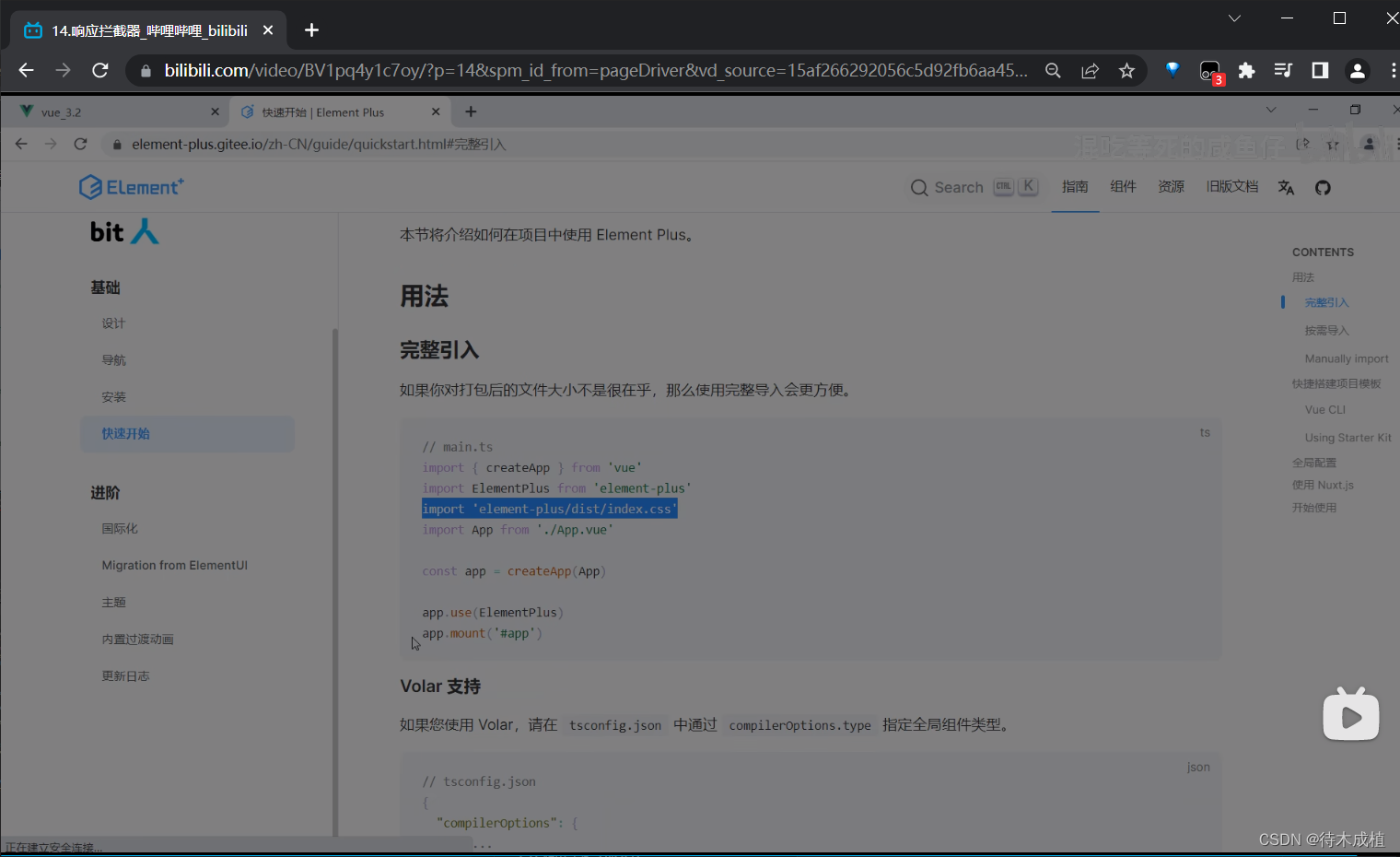The height and width of the screenshot is (857, 1400).
Task: Jump to 全局配置 in contents
Action: tap(1314, 463)
